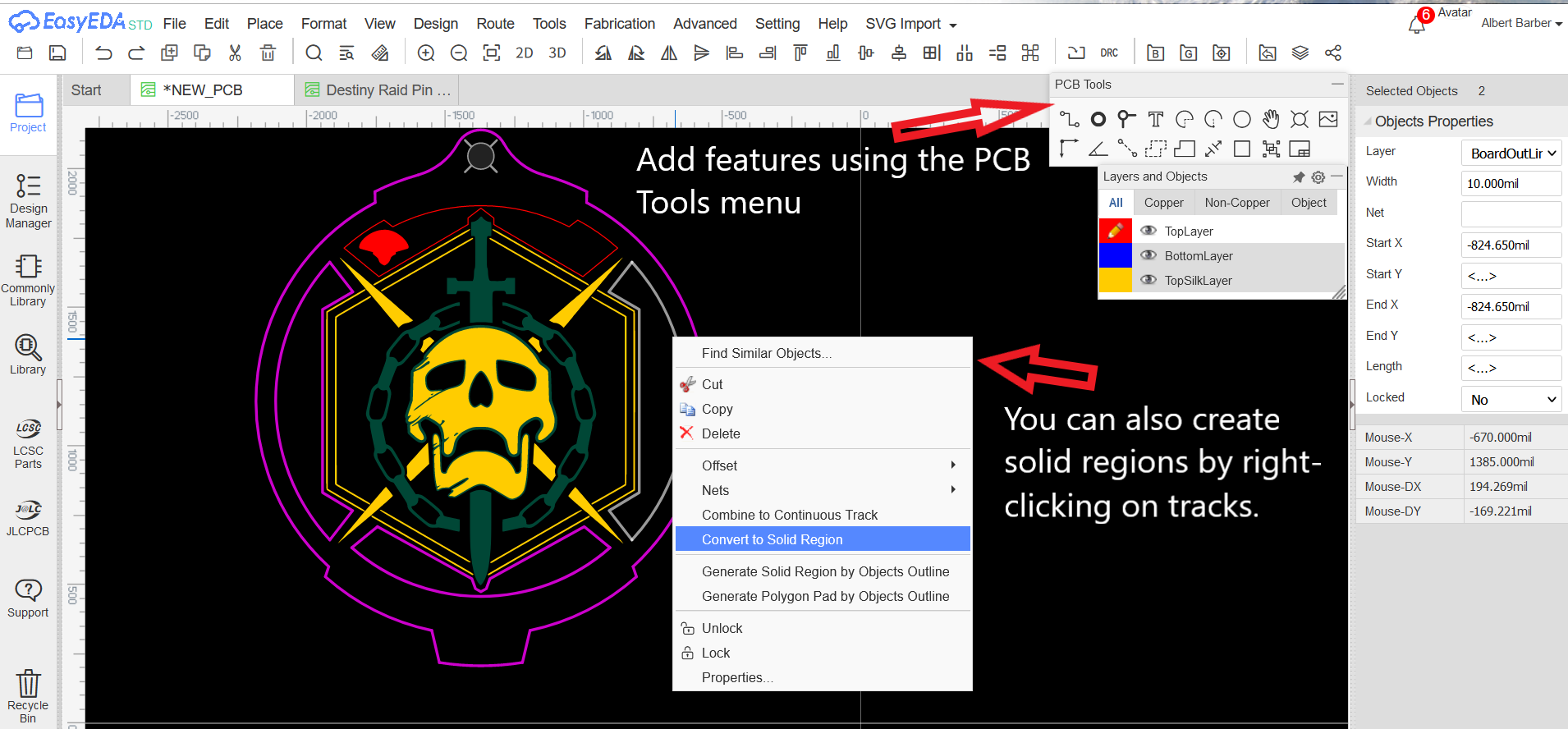This screenshot has height=729, width=1568.
Task: Select the Circle tool in PCB Tools
Action: (1242, 119)
